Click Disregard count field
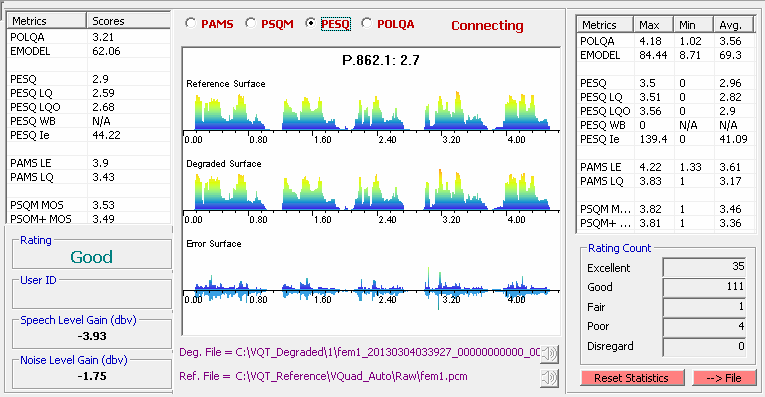The height and width of the screenshot is (397, 765). [x=705, y=346]
